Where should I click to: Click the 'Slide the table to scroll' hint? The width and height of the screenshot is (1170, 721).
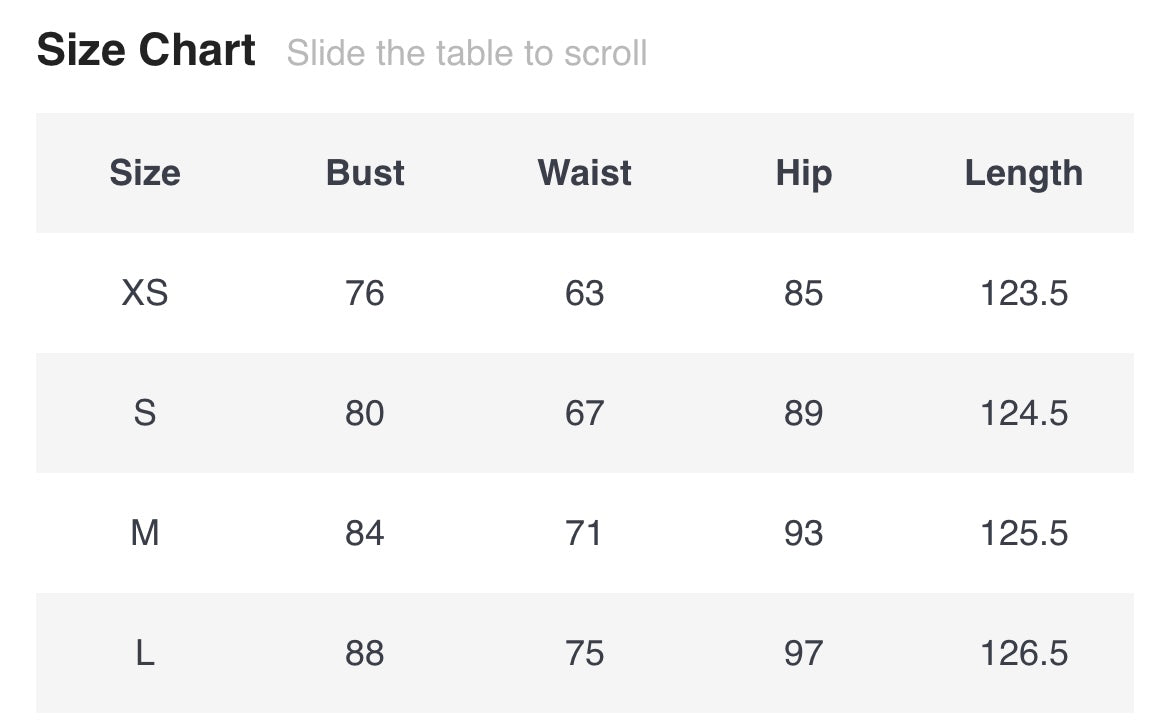pyautogui.click(x=467, y=53)
